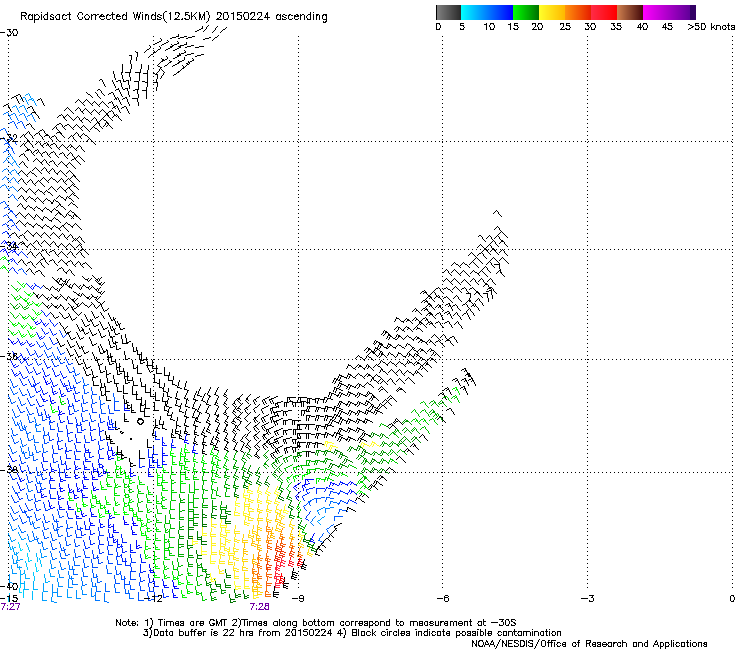
Task: Click the '-32' latitude axis label
Action: [x=9, y=138]
